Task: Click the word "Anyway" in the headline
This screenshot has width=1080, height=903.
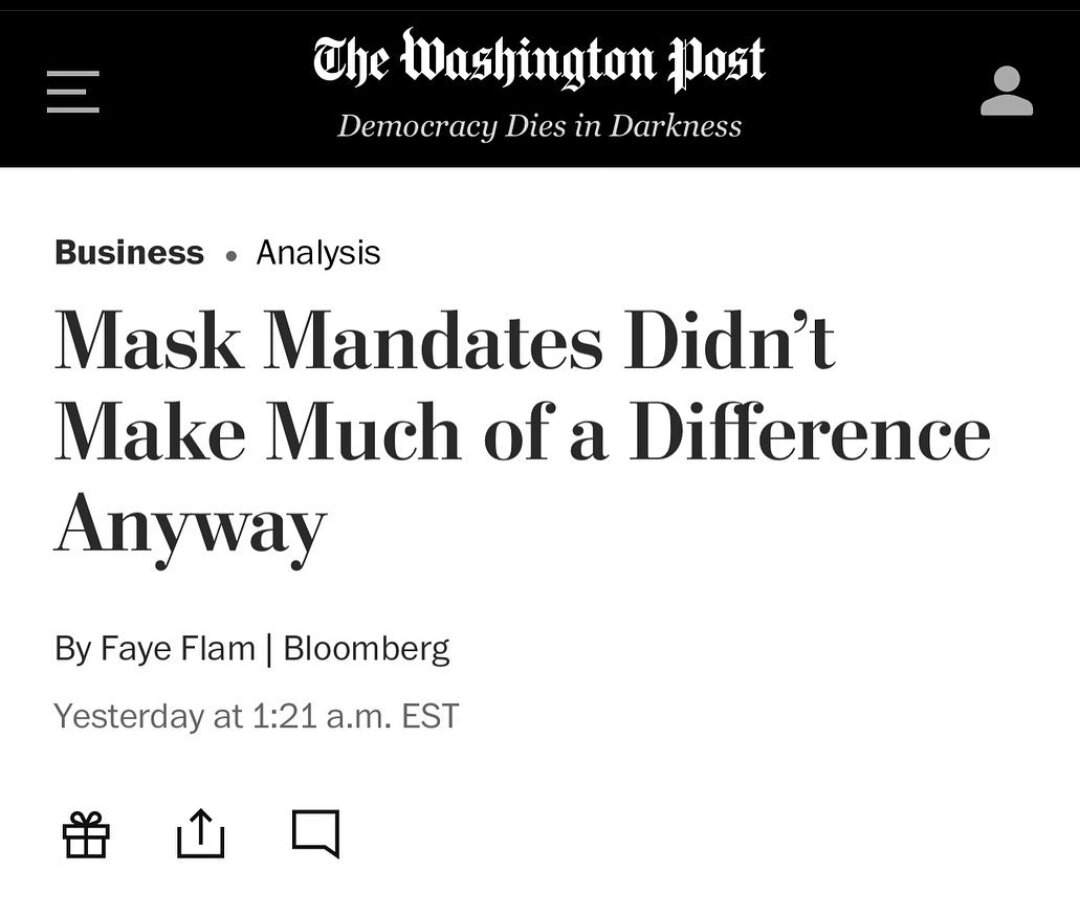Action: click(190, 526)
